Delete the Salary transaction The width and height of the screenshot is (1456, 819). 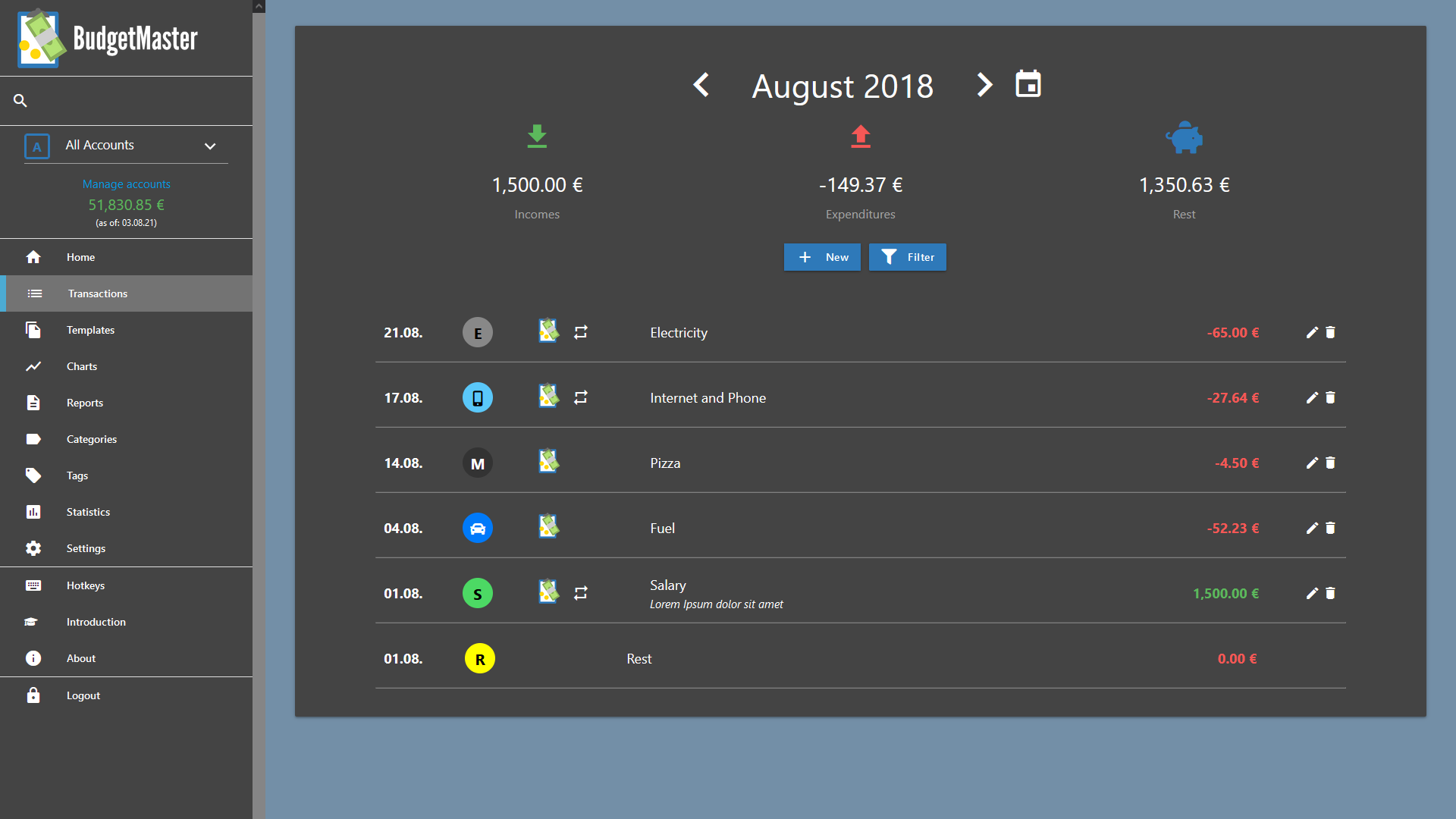pos(1330,594)
